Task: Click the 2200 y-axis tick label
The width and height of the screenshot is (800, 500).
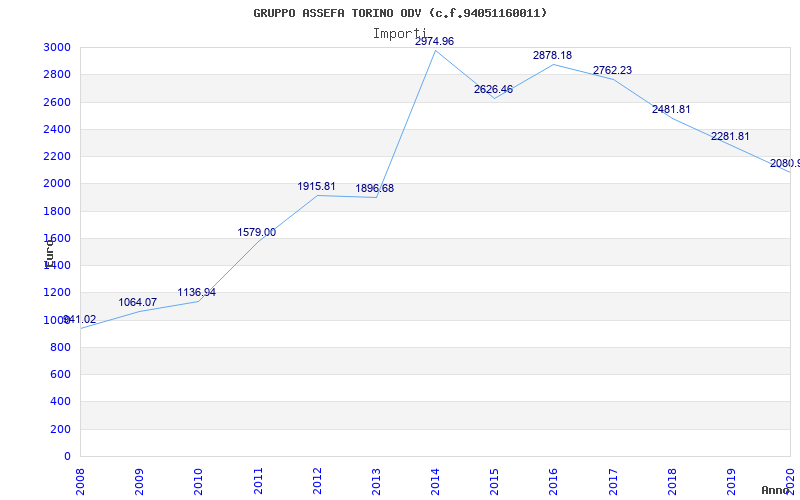Action: coord(57,156)
